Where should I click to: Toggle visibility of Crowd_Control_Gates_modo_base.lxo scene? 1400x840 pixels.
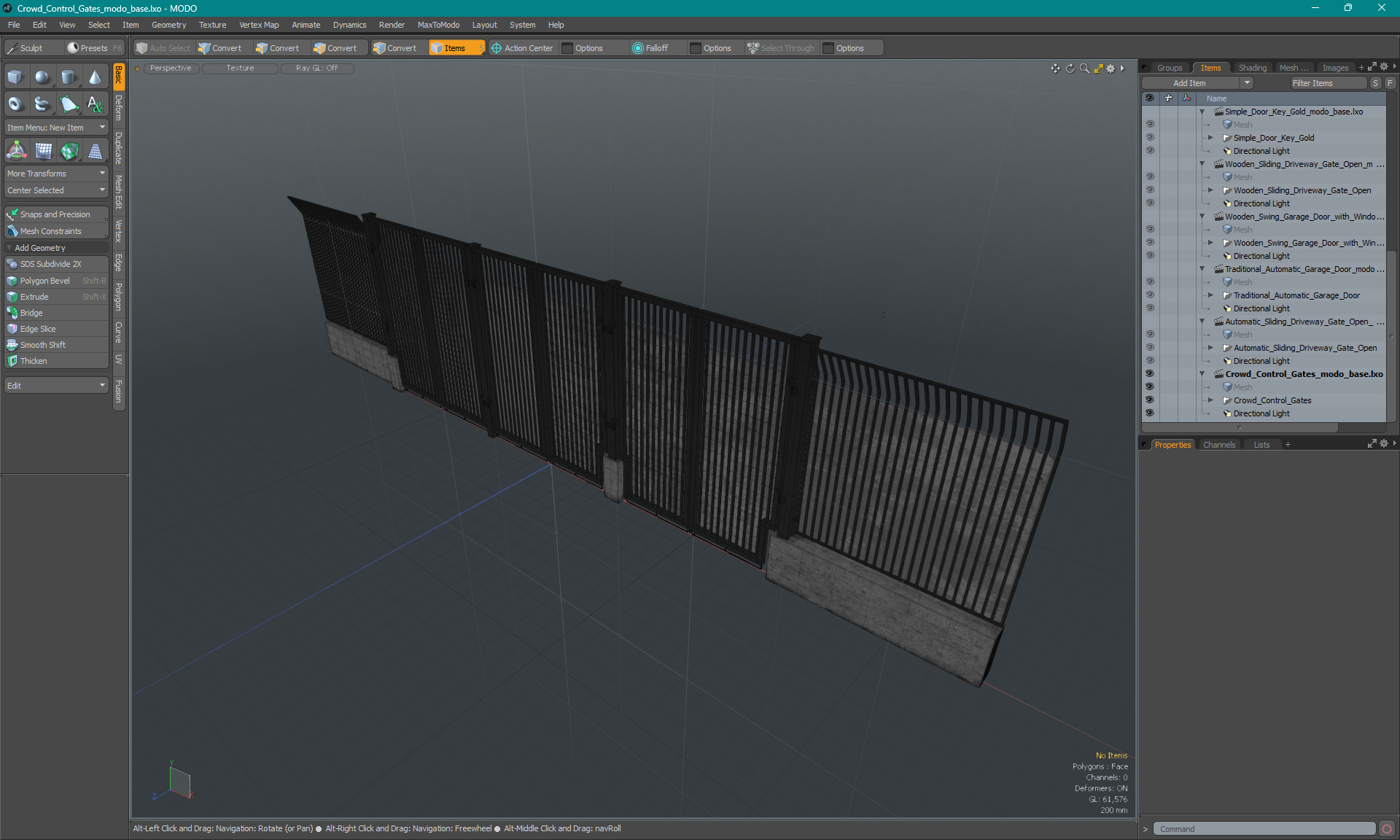tap(1149, 374)
